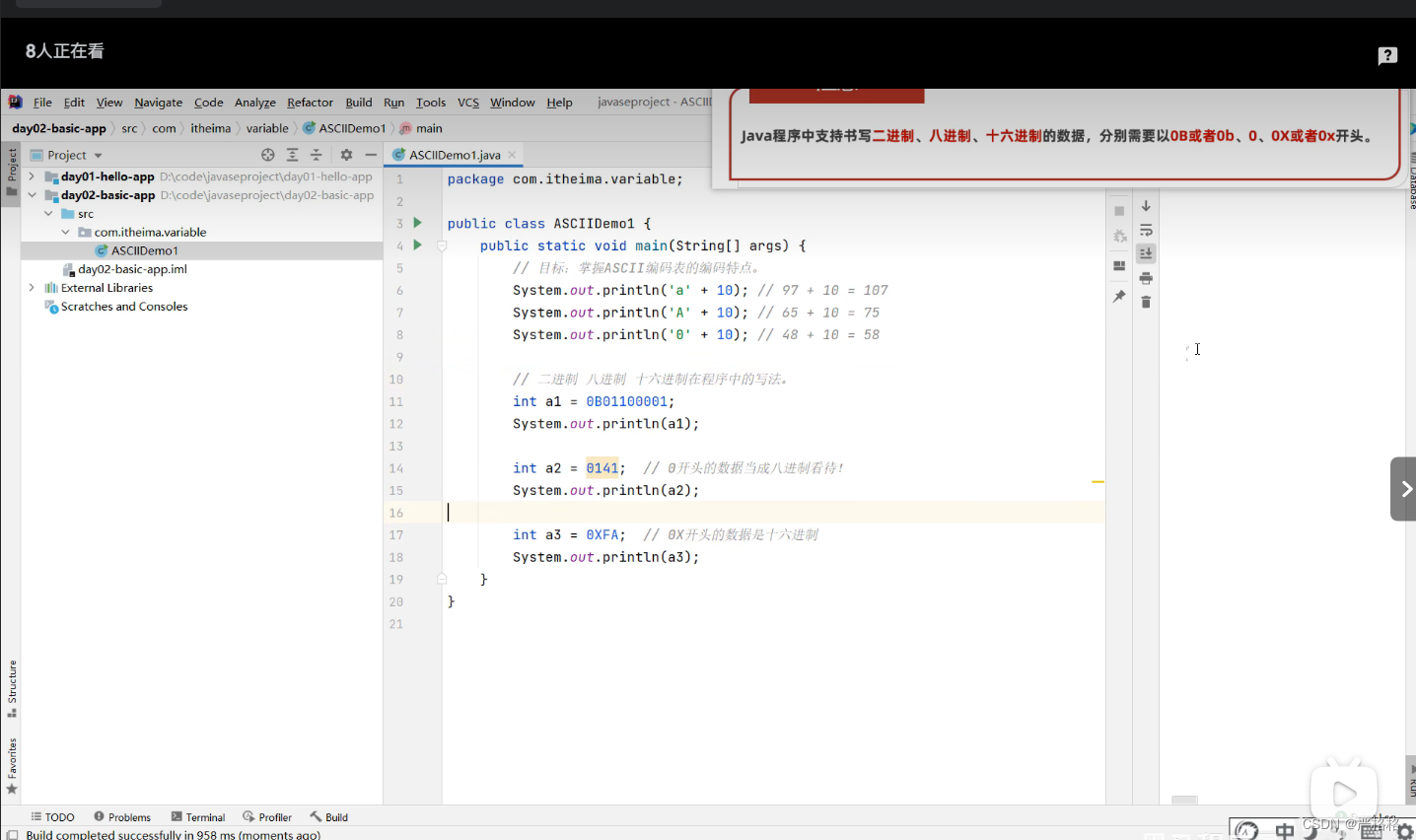Select the ASCIIDemo1.java editor tab

(x=455, y=155)
